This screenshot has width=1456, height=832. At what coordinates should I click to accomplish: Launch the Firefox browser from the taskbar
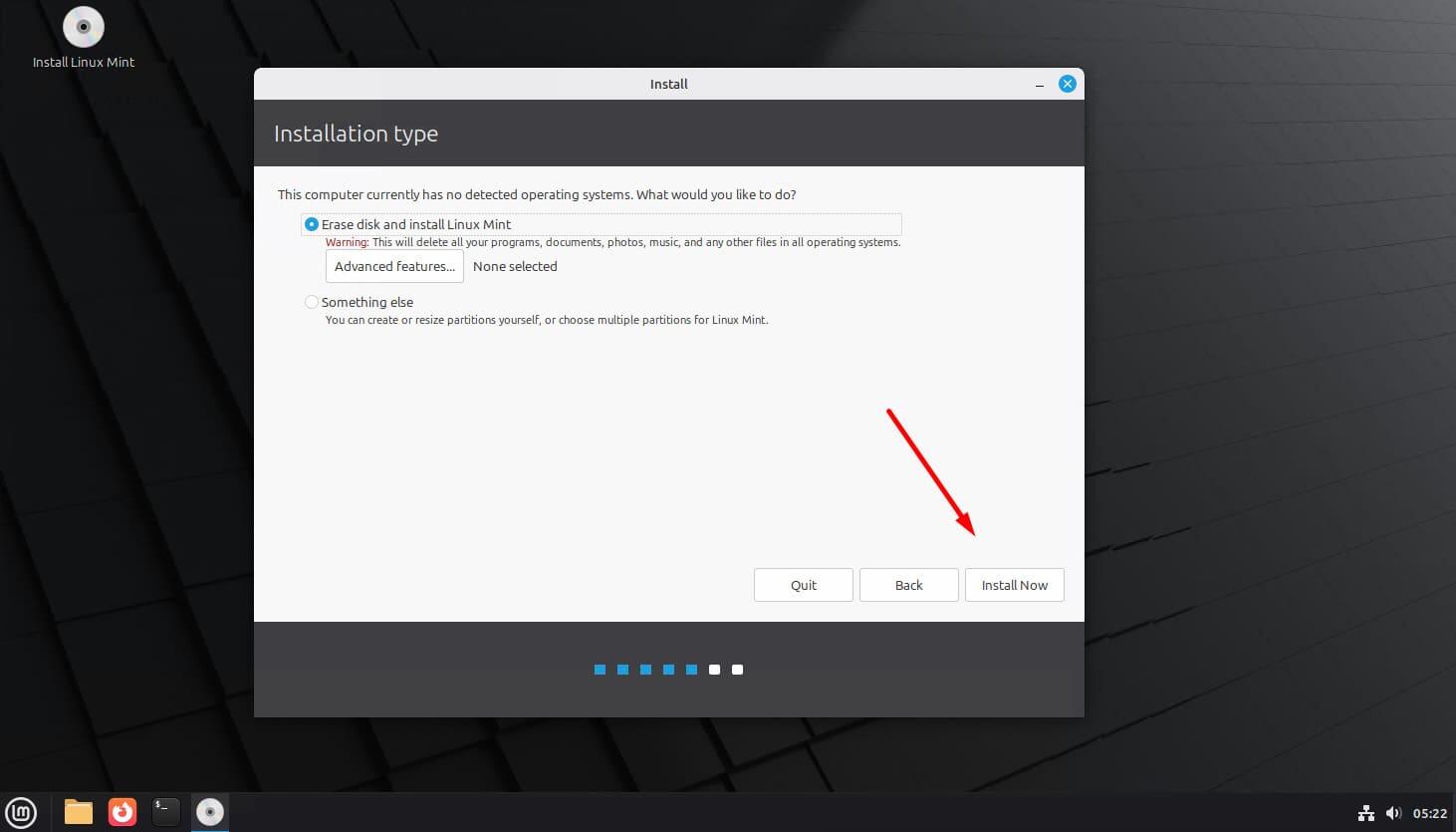coord(121,812)
